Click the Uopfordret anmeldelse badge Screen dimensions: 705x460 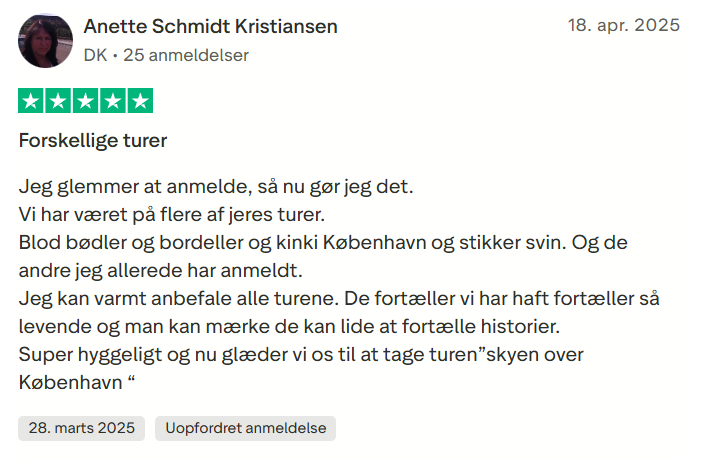click(246, 428)
